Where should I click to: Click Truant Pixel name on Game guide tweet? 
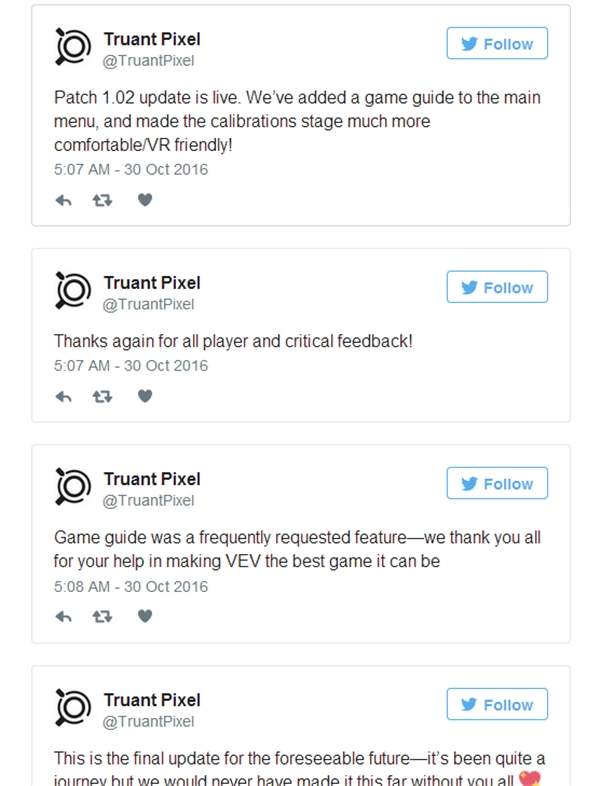(152, 479)
